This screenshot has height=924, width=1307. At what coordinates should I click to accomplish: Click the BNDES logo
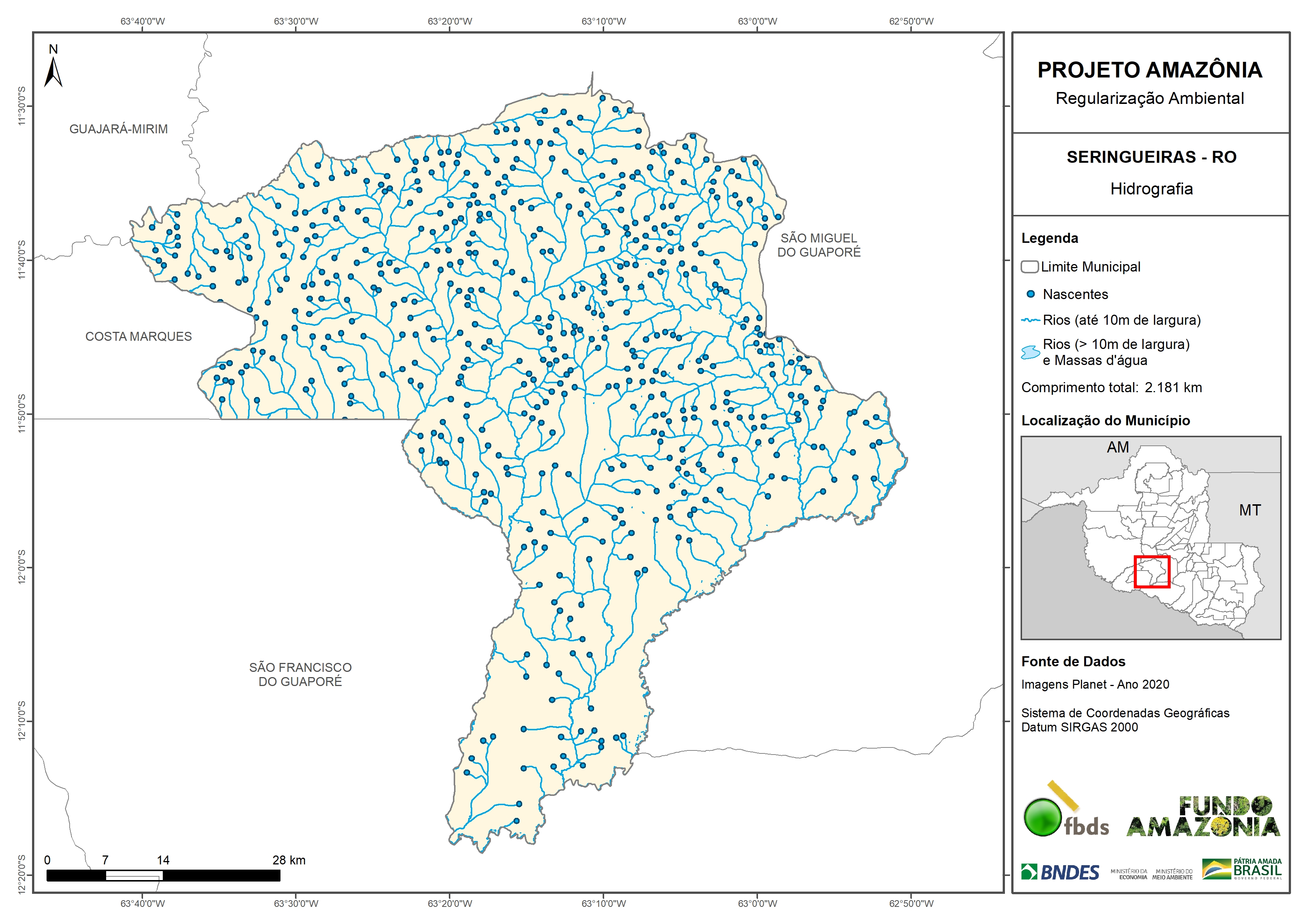pos(1060,872)
